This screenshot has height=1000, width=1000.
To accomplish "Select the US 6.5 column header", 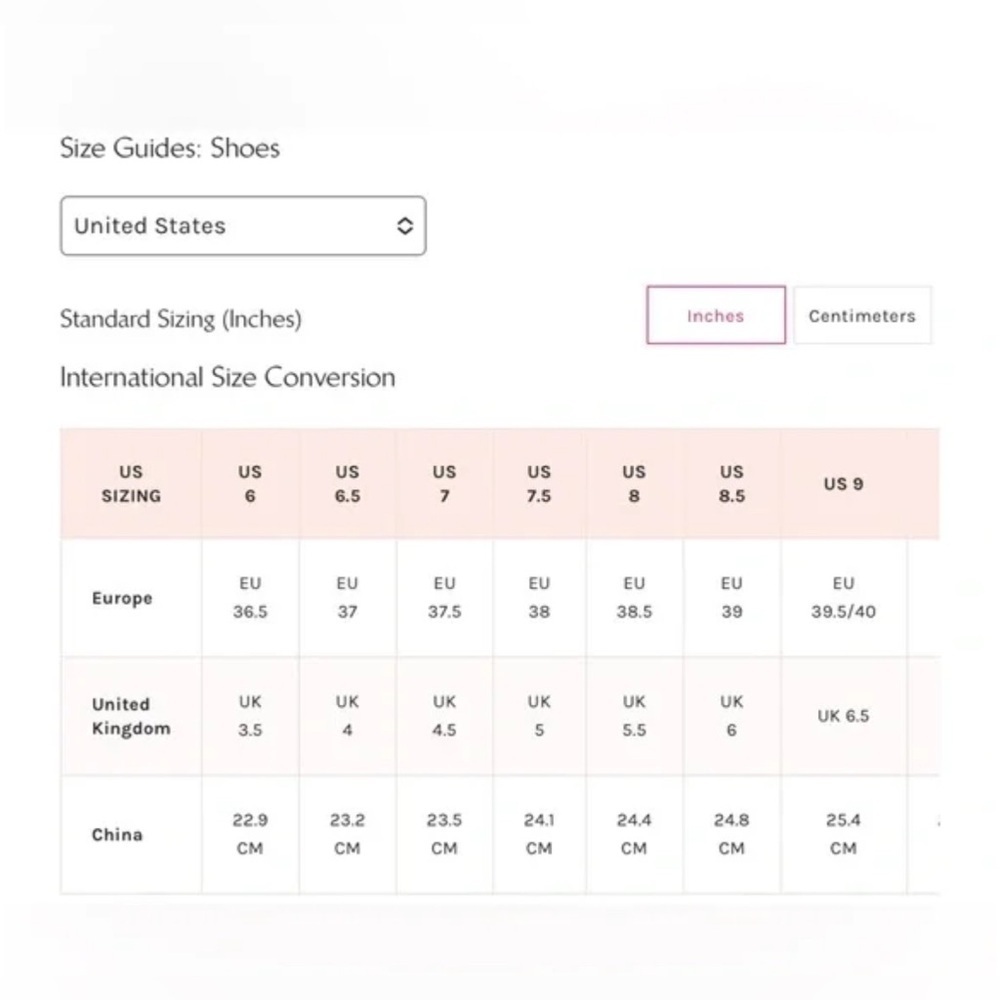I will coord(348,484).
